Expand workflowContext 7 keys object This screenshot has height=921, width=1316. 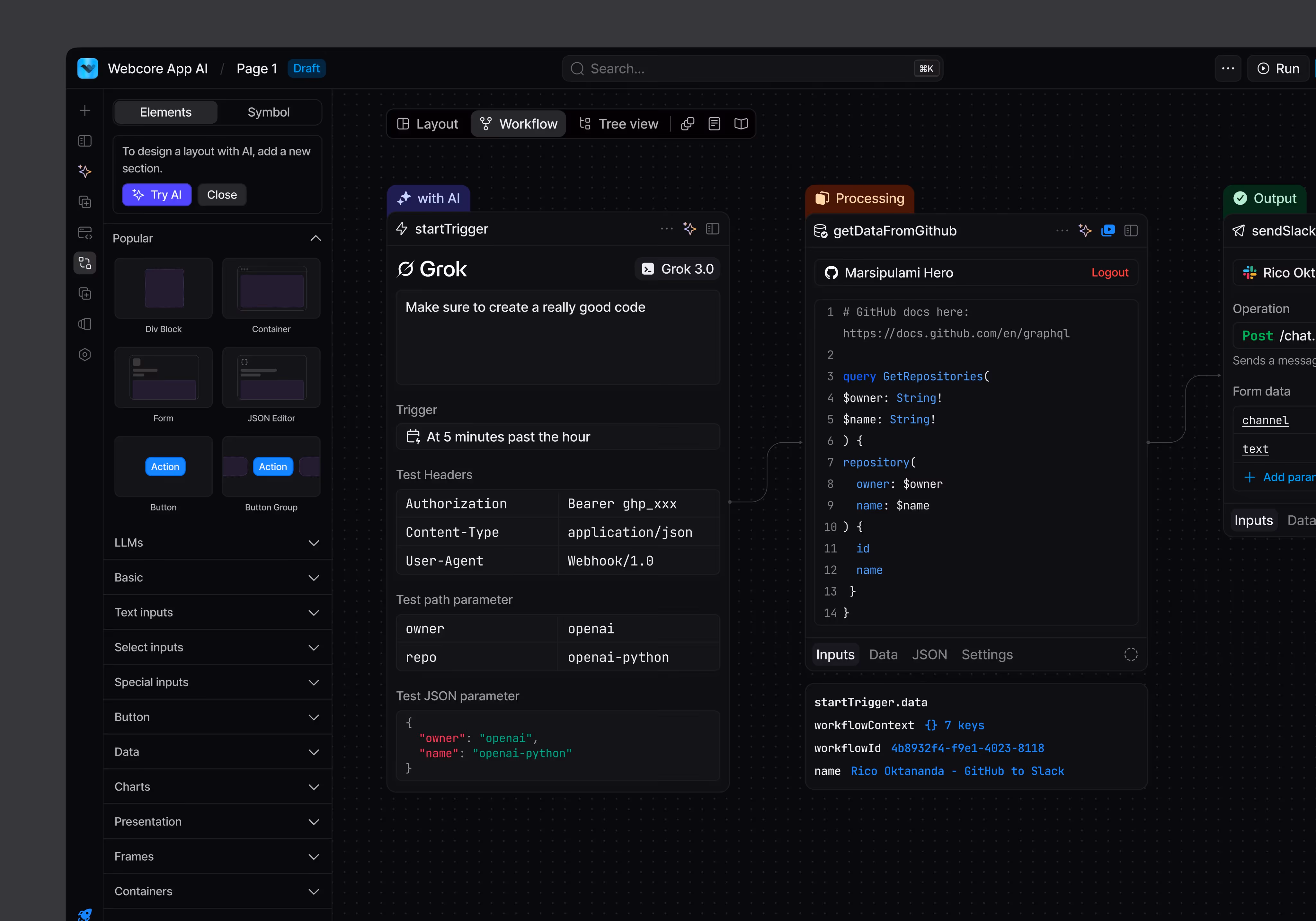954,725
